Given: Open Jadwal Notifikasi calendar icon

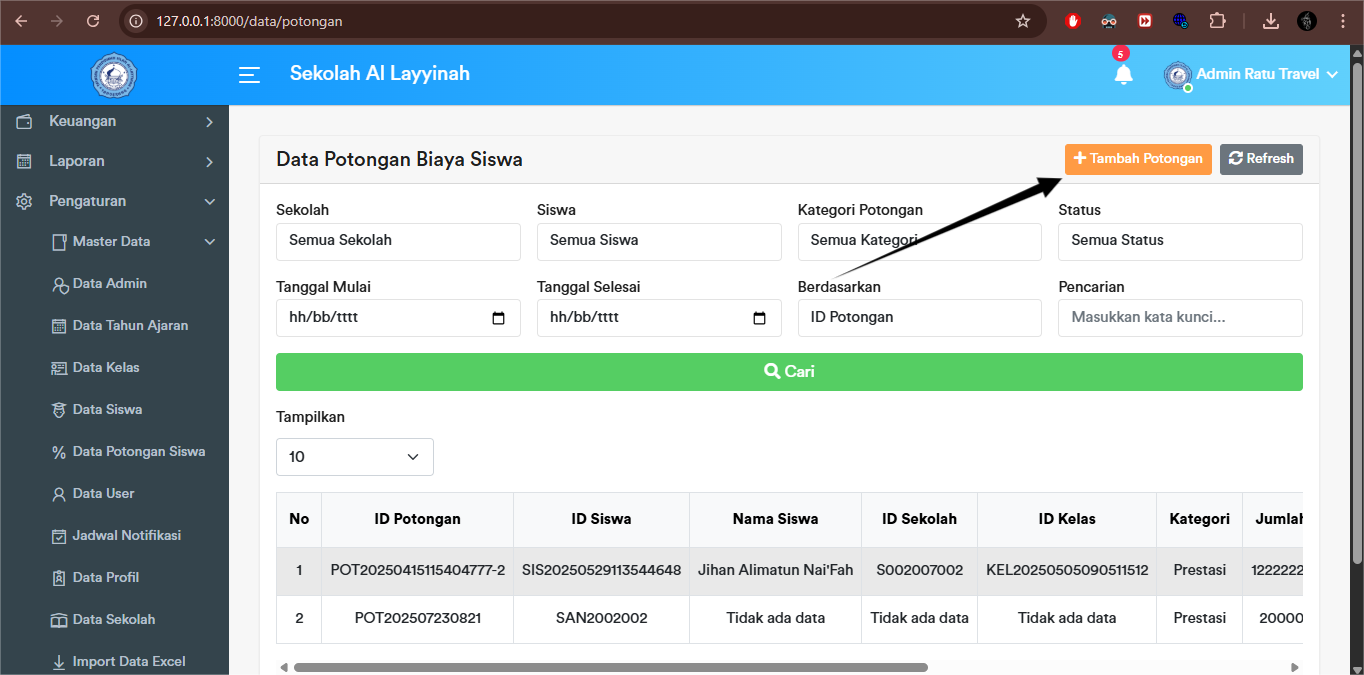Looking at the screenshot, I should coord(59,535).
